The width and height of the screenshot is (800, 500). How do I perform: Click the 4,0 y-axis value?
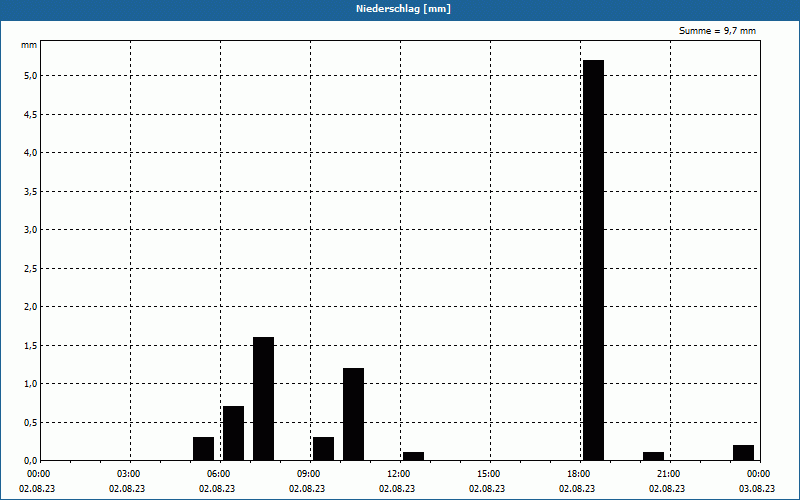30,153
